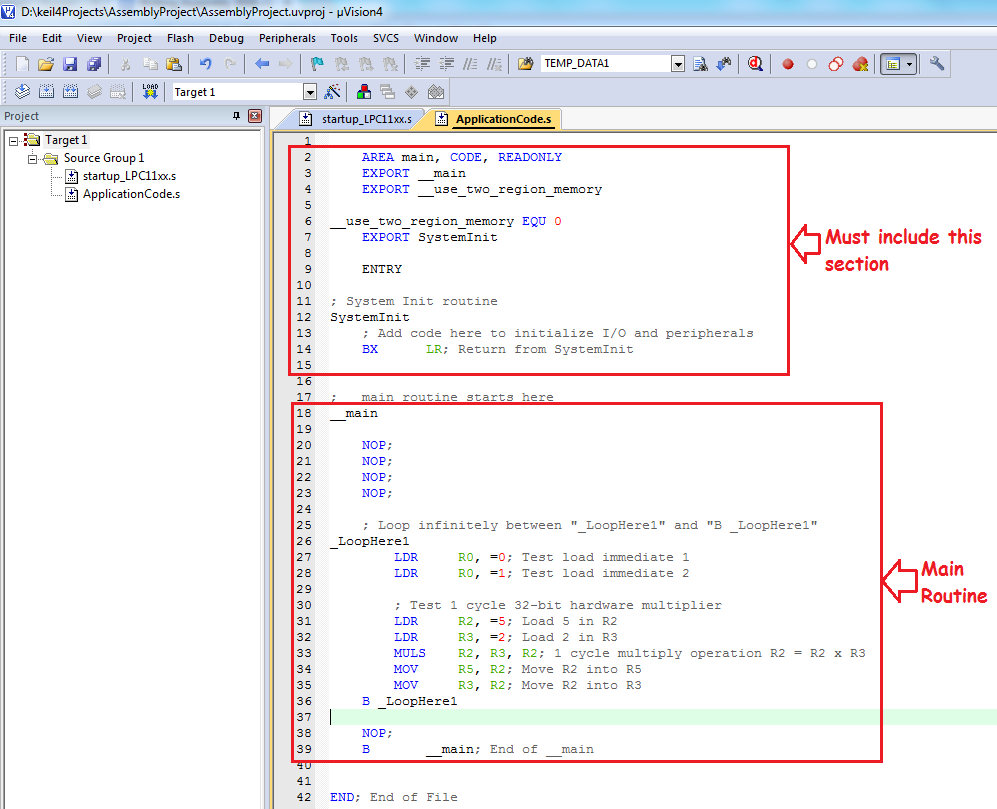Save the current file with the floppy icon
The image size is (997, 809).
pyautogui.click(x=70, y=64)
